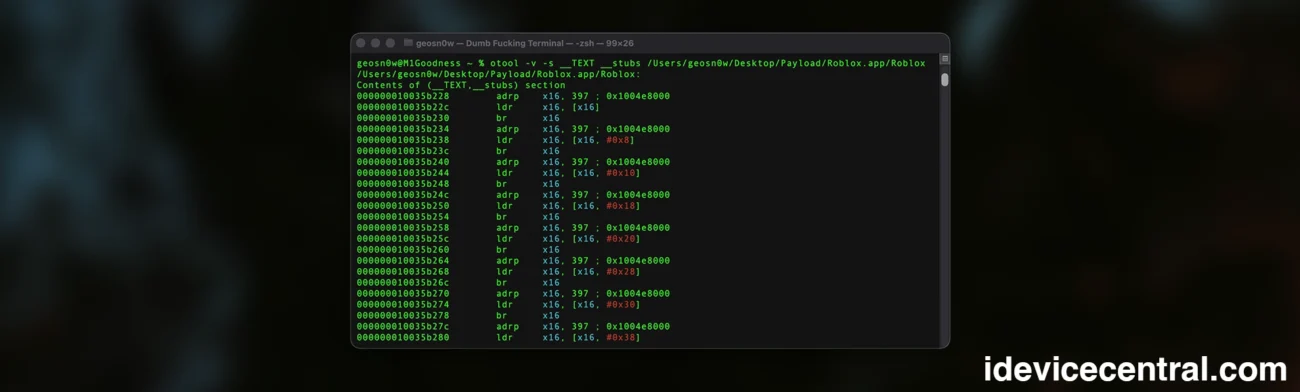
Task: Click address 000000010035b244
Action: pyautogui.click(x=403, y=173)
